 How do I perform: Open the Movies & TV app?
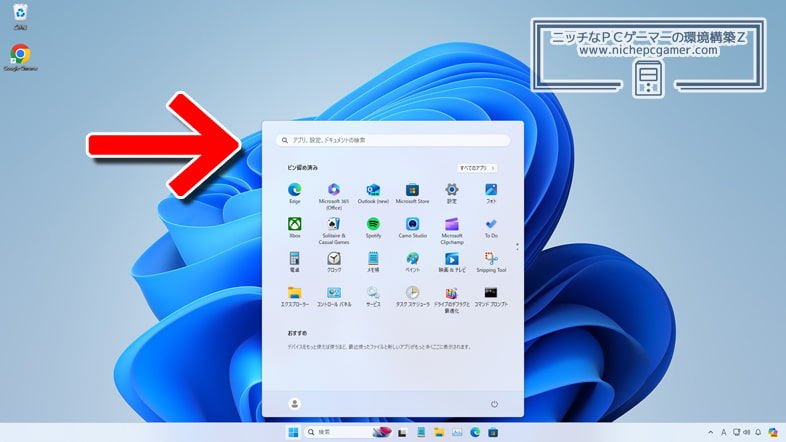(x=452, y=262)
